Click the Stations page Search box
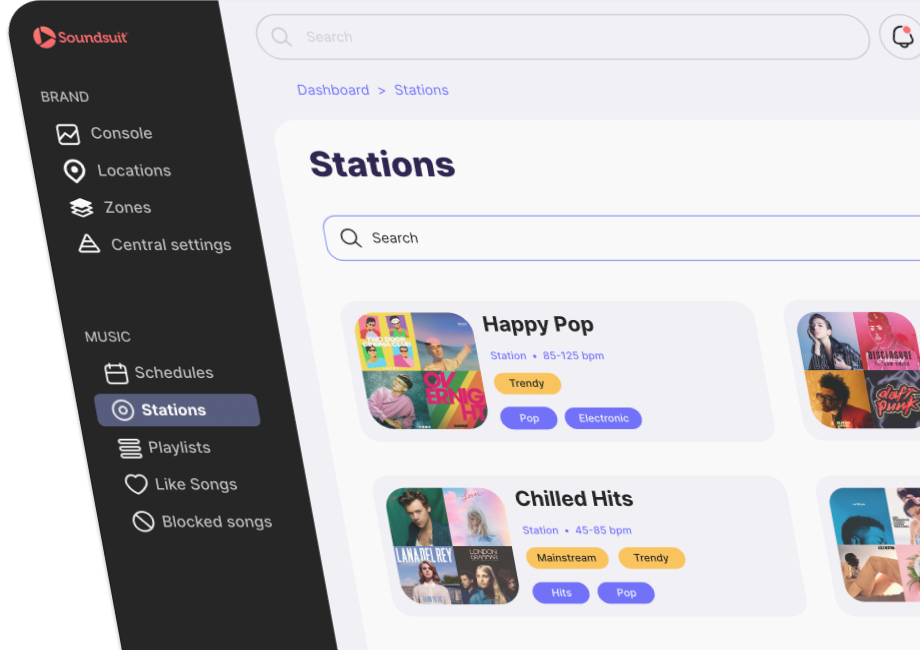This screenshot has width=920, height=650. point(621,238)
